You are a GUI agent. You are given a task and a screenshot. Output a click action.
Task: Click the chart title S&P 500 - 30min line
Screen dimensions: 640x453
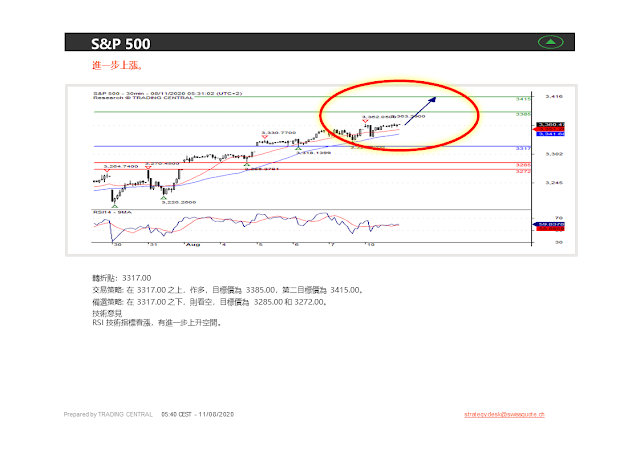168,93
